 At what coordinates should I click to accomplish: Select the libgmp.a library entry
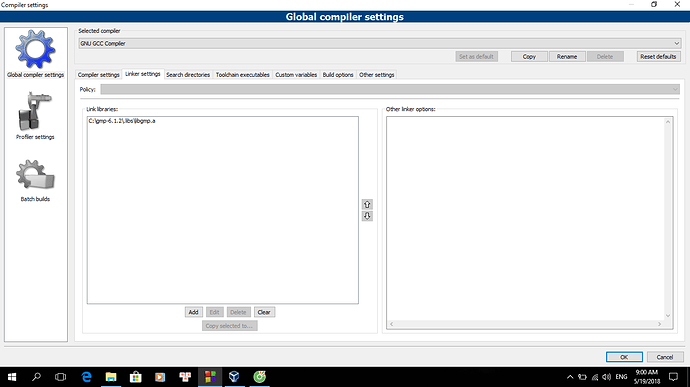click(x=122, y=121)
